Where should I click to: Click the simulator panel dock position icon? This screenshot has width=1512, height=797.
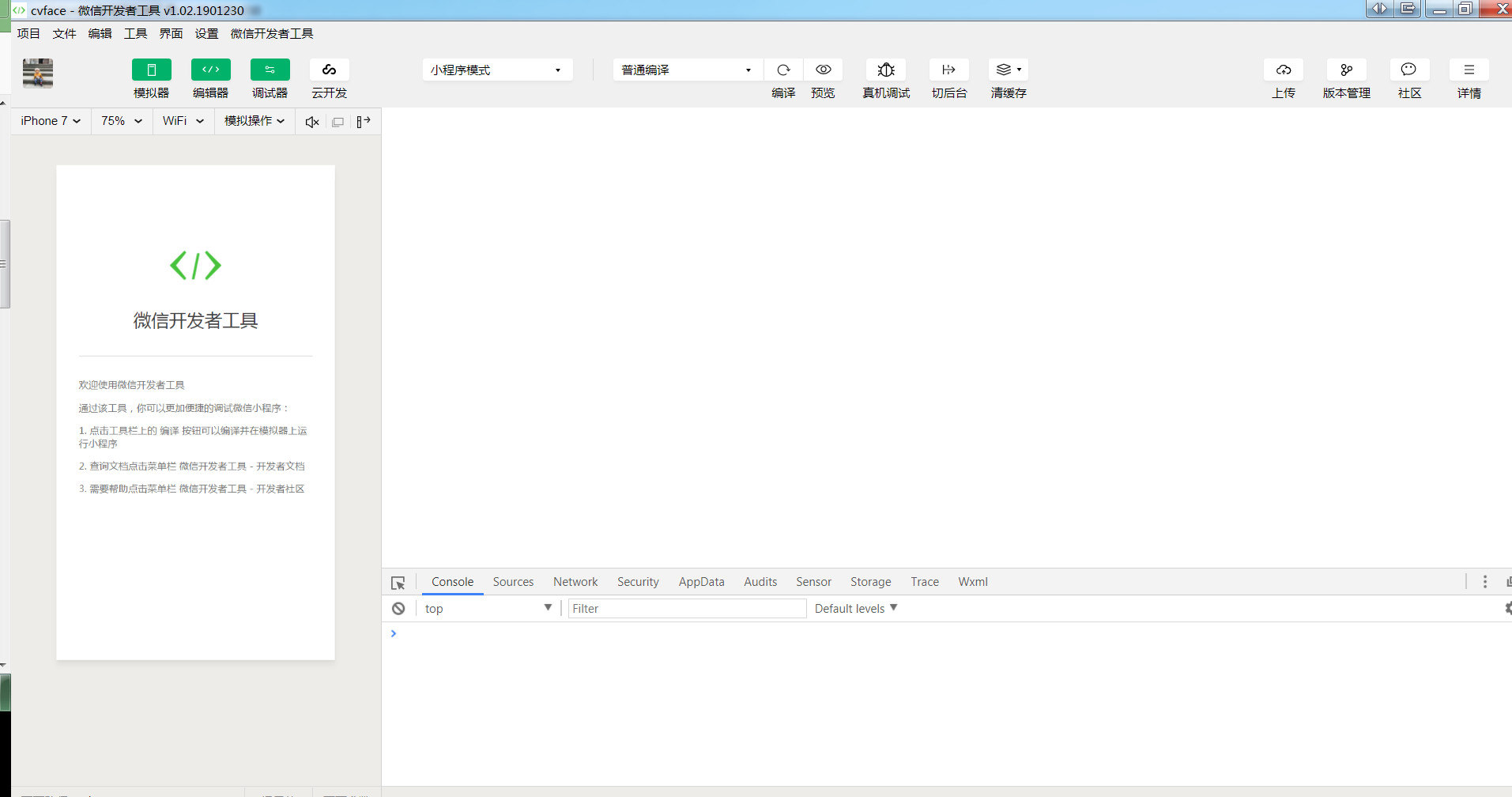click(x=364, y=122)
